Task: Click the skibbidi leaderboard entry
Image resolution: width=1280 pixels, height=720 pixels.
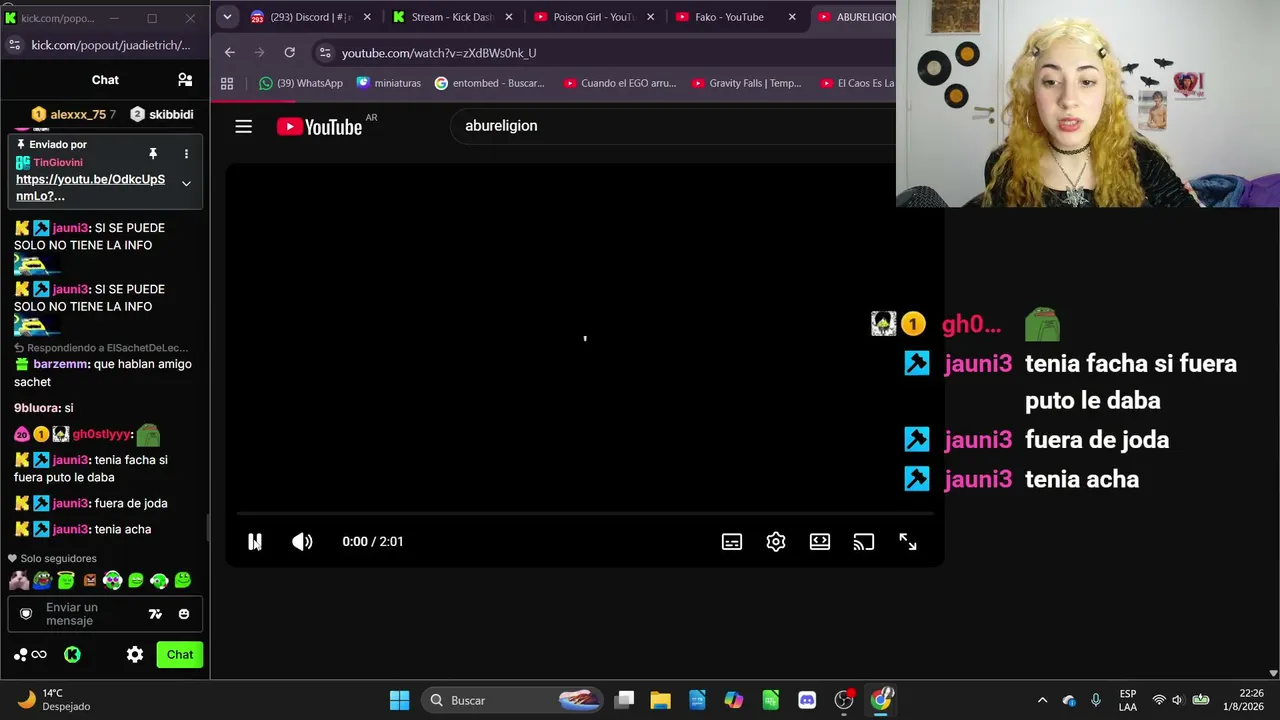Action: [162, 114]
